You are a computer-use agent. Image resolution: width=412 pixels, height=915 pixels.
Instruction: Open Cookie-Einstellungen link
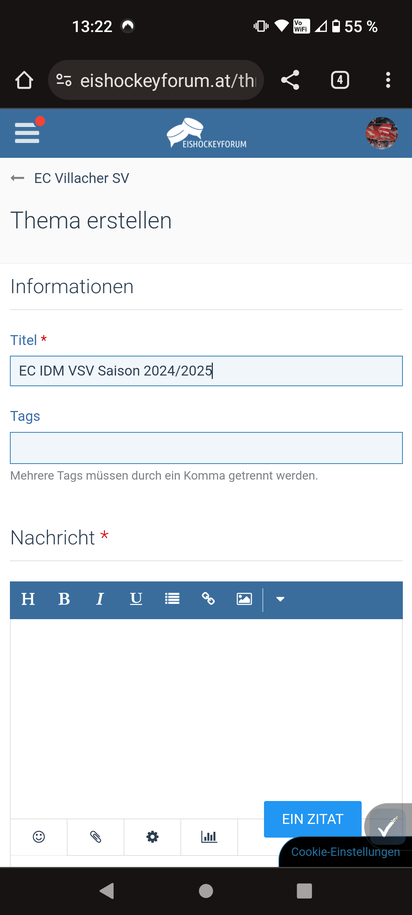[x=345, y=852]
